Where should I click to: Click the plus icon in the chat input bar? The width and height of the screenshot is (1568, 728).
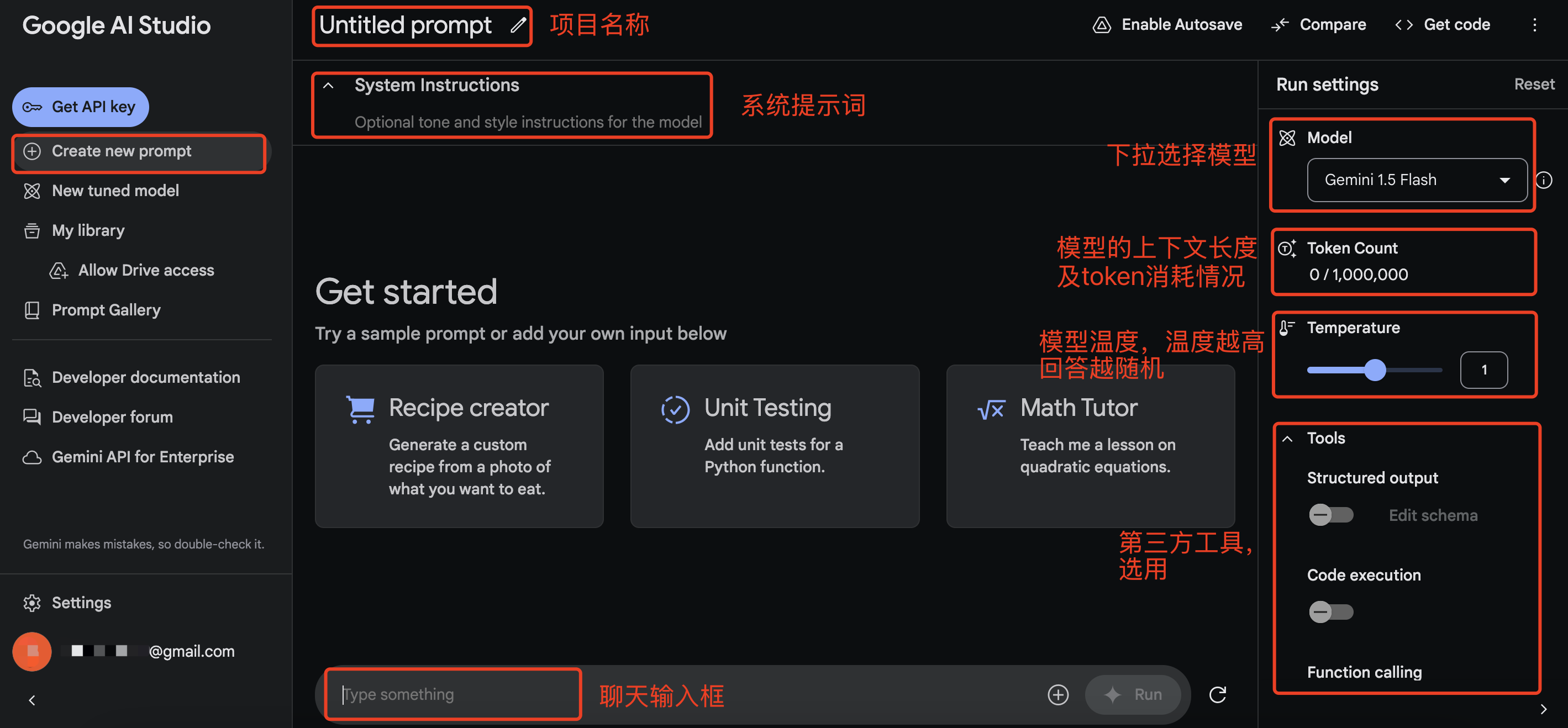(x=1057, y=694)
